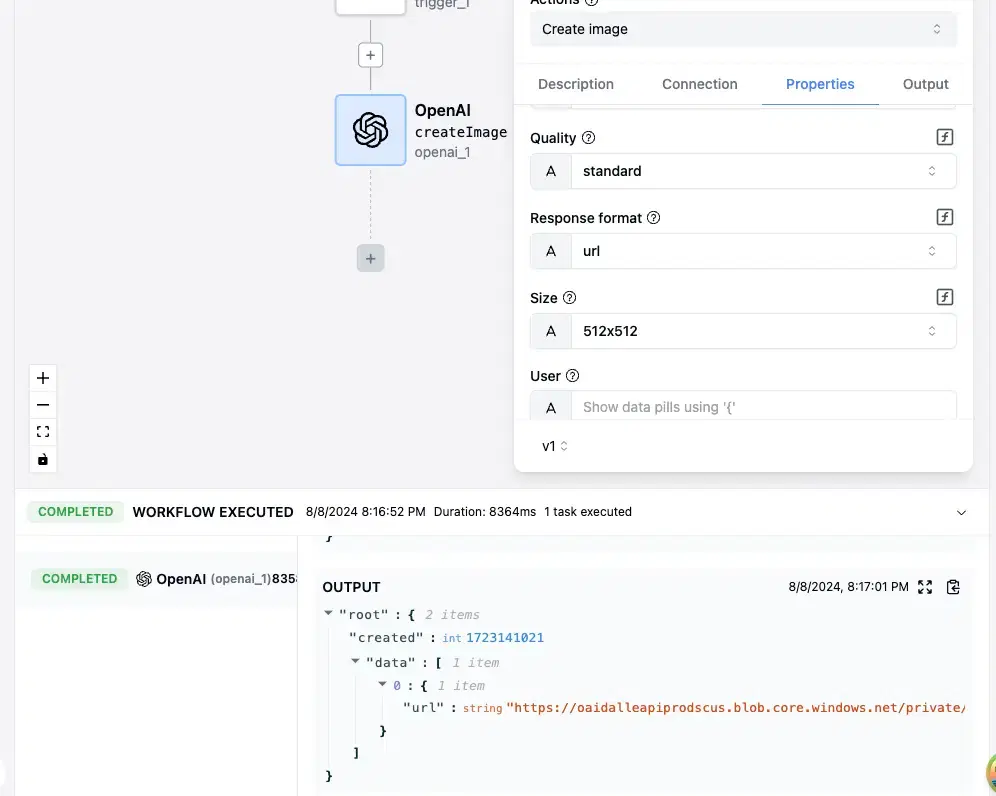This screenshot has height=796, width=996.
Task: Toggle the canvas lock icon
Action: pyautogui.click(x=42, y=459)
